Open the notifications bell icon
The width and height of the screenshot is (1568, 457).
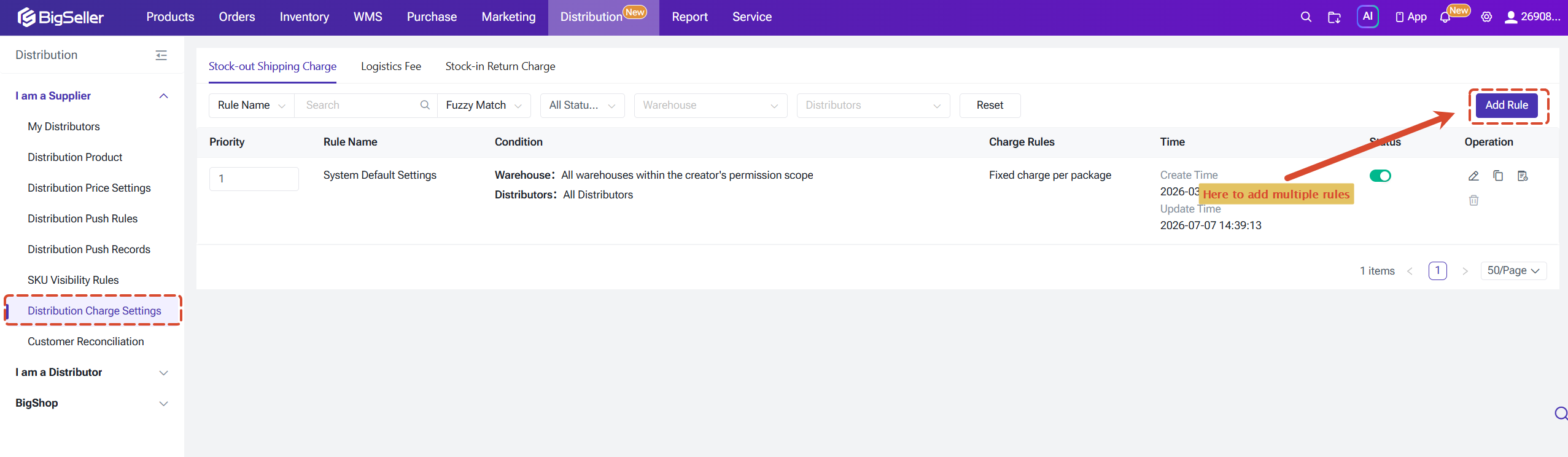[x=1445, y=17]
